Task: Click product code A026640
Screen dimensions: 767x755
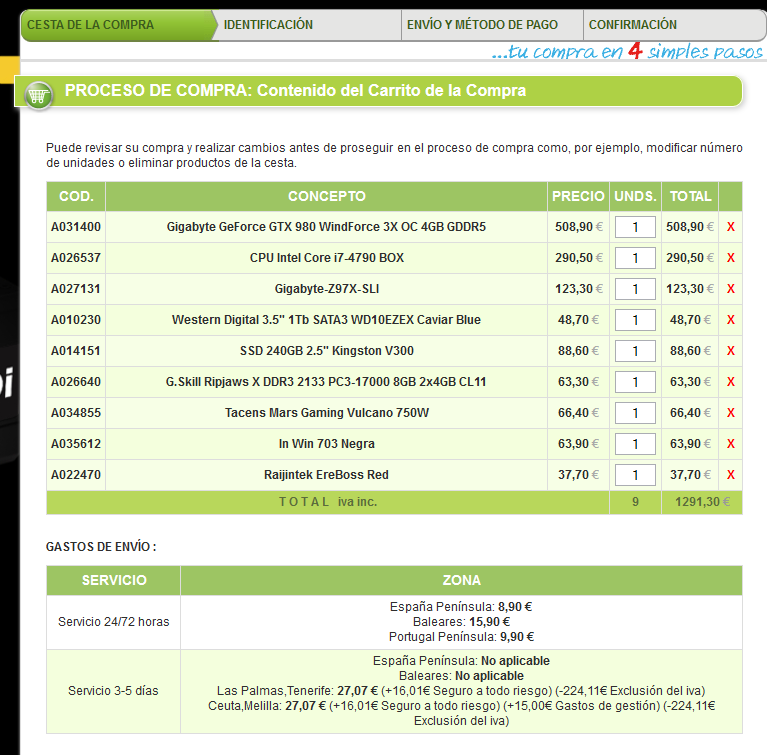Action: pos(76,382)
